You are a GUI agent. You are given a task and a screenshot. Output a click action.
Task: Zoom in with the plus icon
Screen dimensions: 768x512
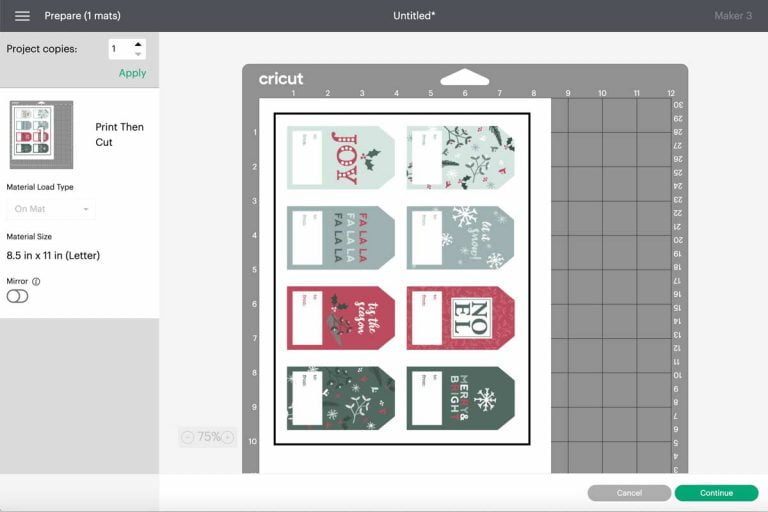[x=228, y=437]
